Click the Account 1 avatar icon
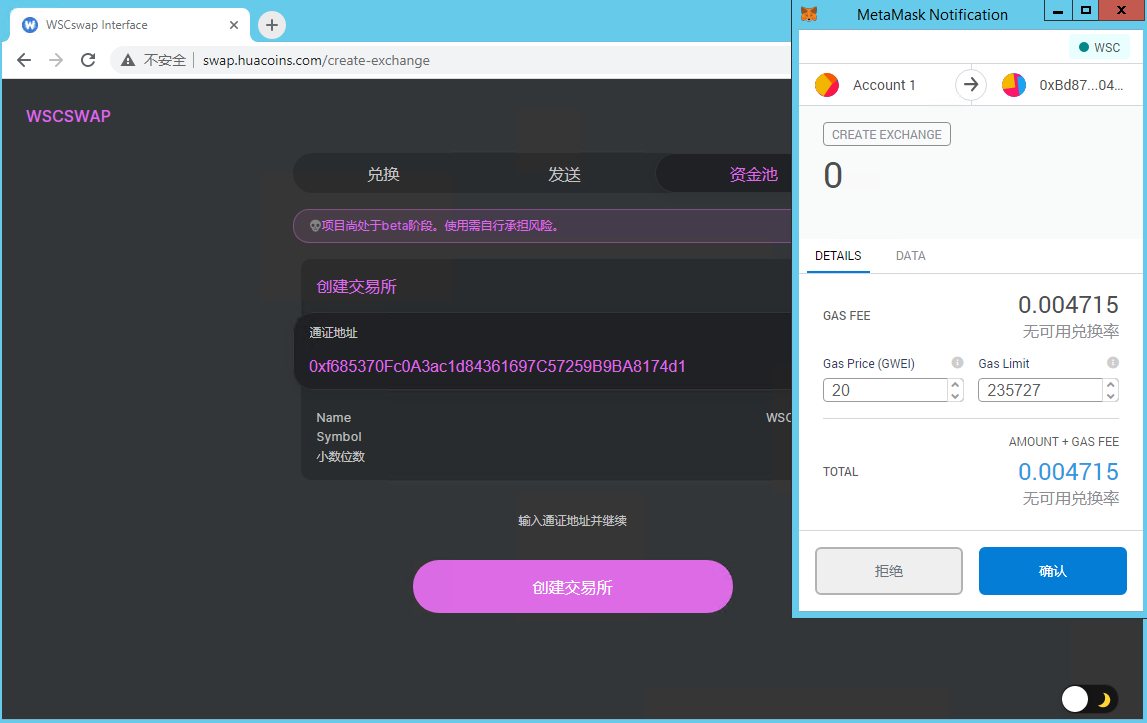This screenshot has height=723, width=1147. click(x=827, y=85)
